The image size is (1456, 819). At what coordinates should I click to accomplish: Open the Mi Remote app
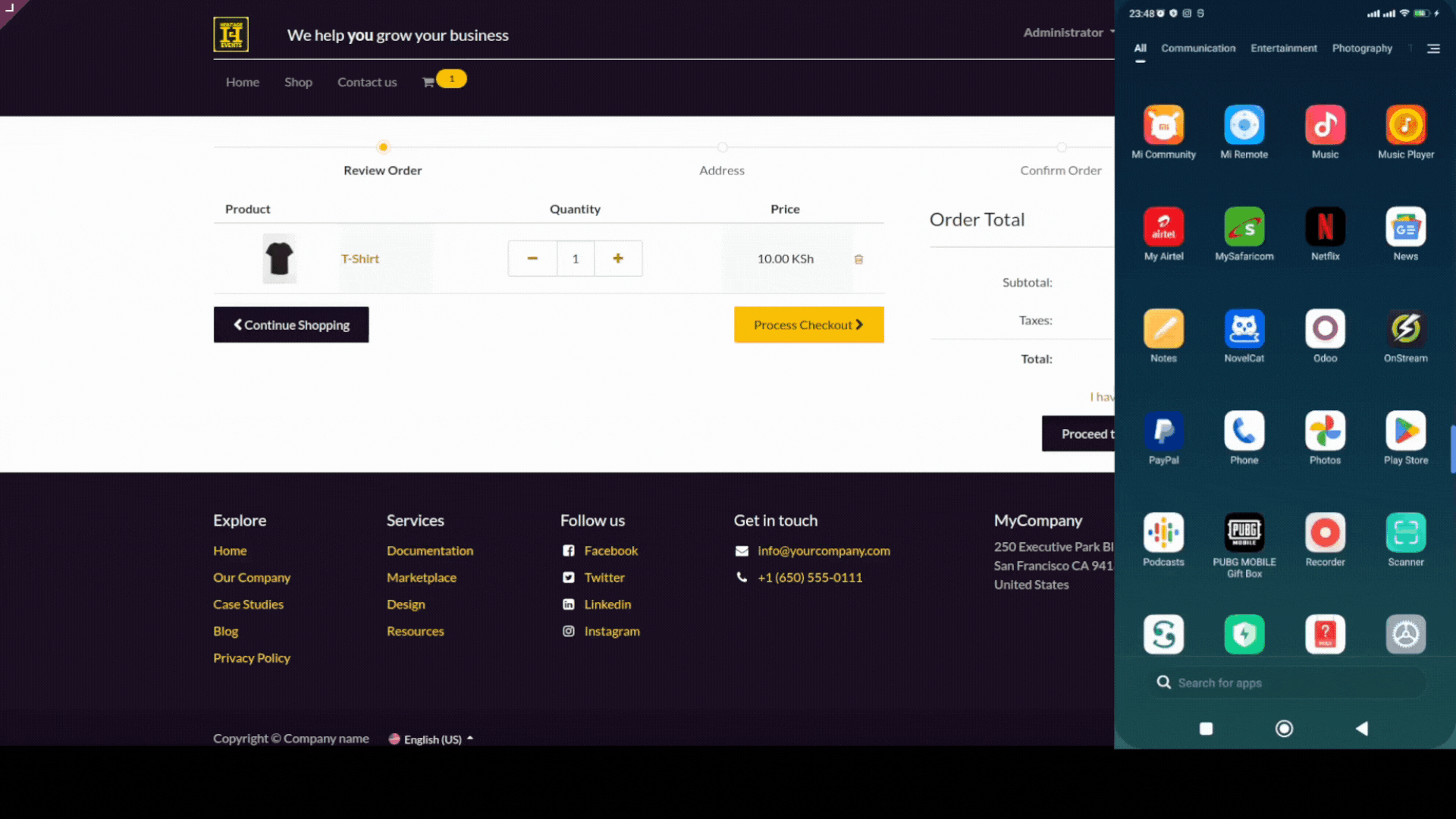(x=1244, y=125)
